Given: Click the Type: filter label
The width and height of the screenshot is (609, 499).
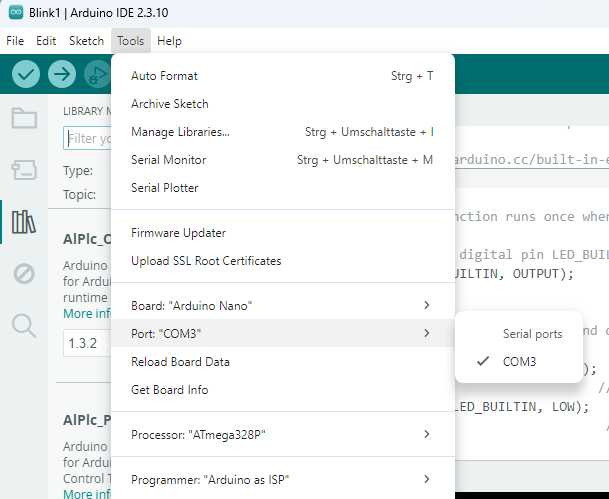Looking at the screenshot, I should [x=78, y=170].
